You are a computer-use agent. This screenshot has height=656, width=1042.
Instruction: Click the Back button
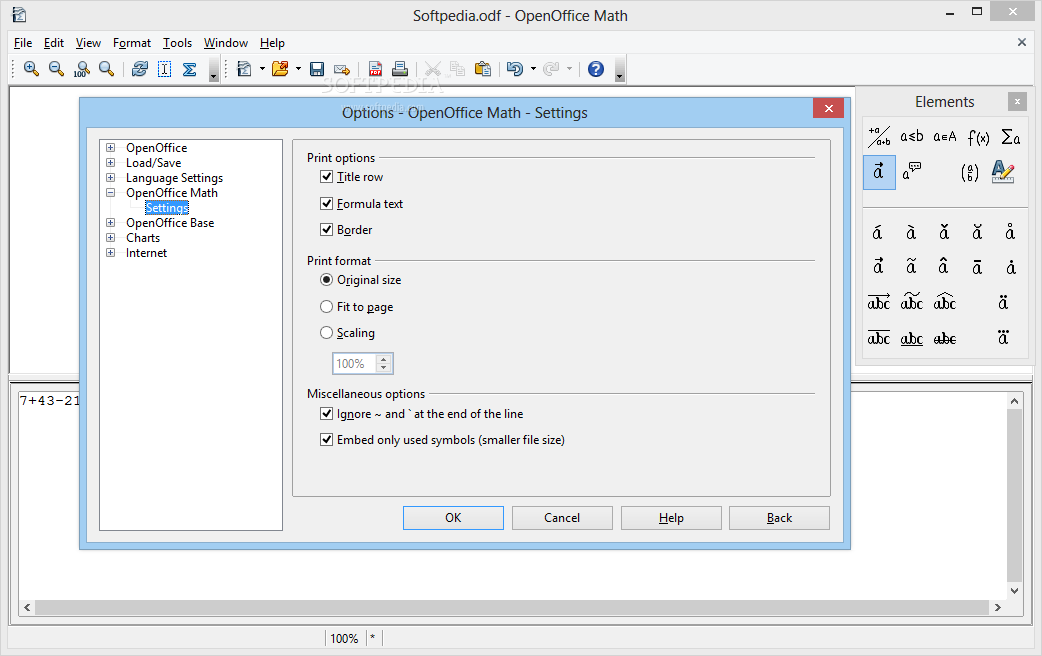[780, 518]
